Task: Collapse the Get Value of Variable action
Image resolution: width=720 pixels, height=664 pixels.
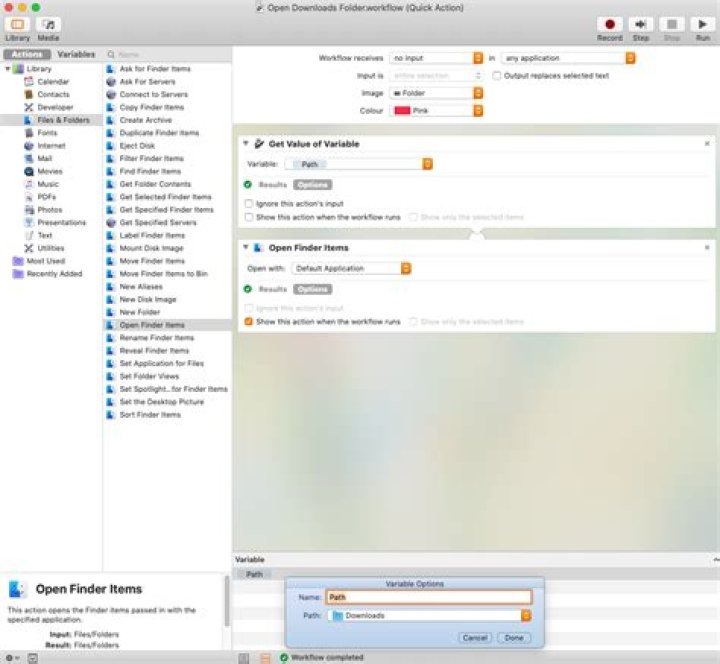Action: 246,143
